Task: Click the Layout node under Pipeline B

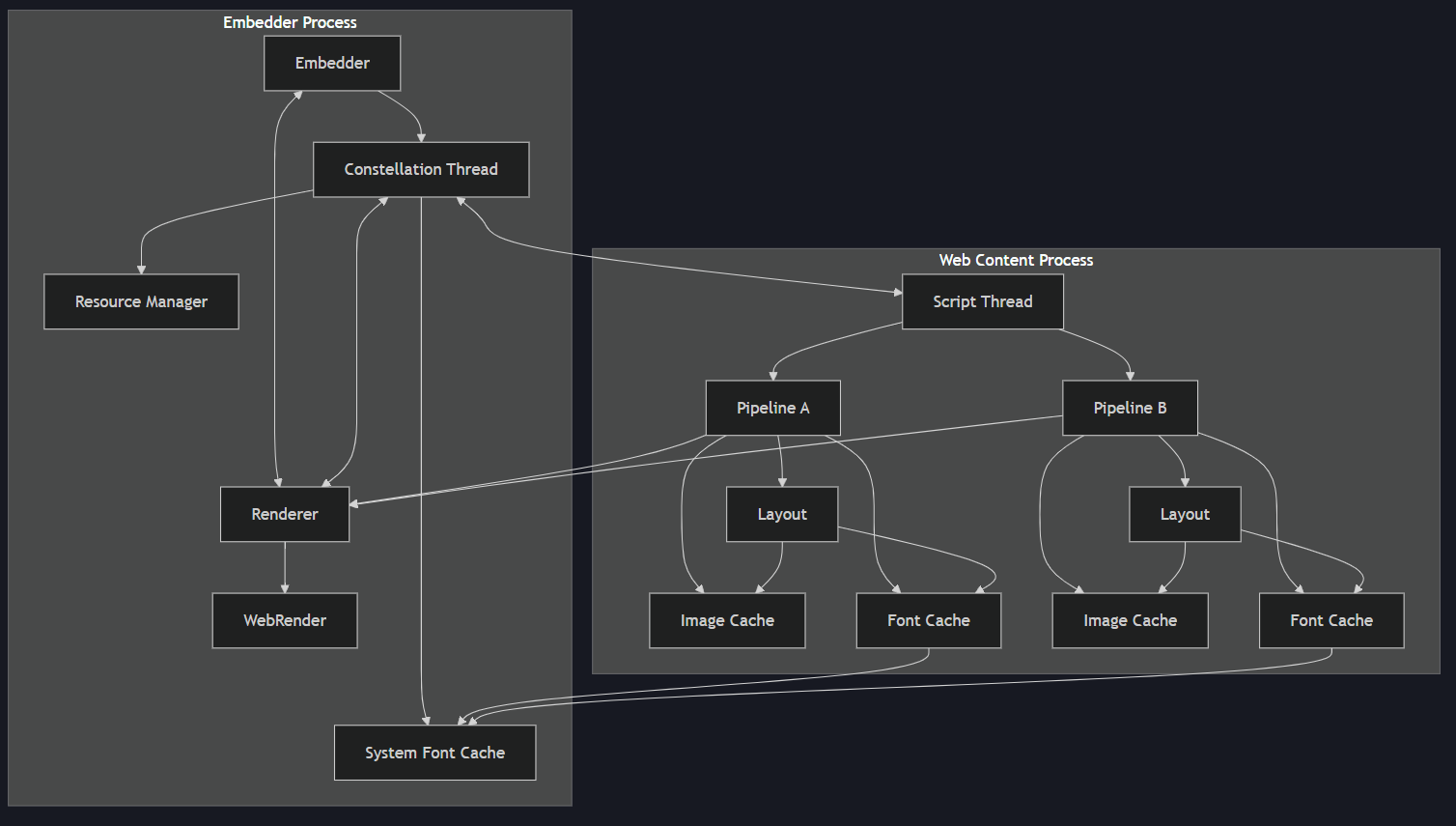Action: pyautogui.click(x=1185, y=514)
